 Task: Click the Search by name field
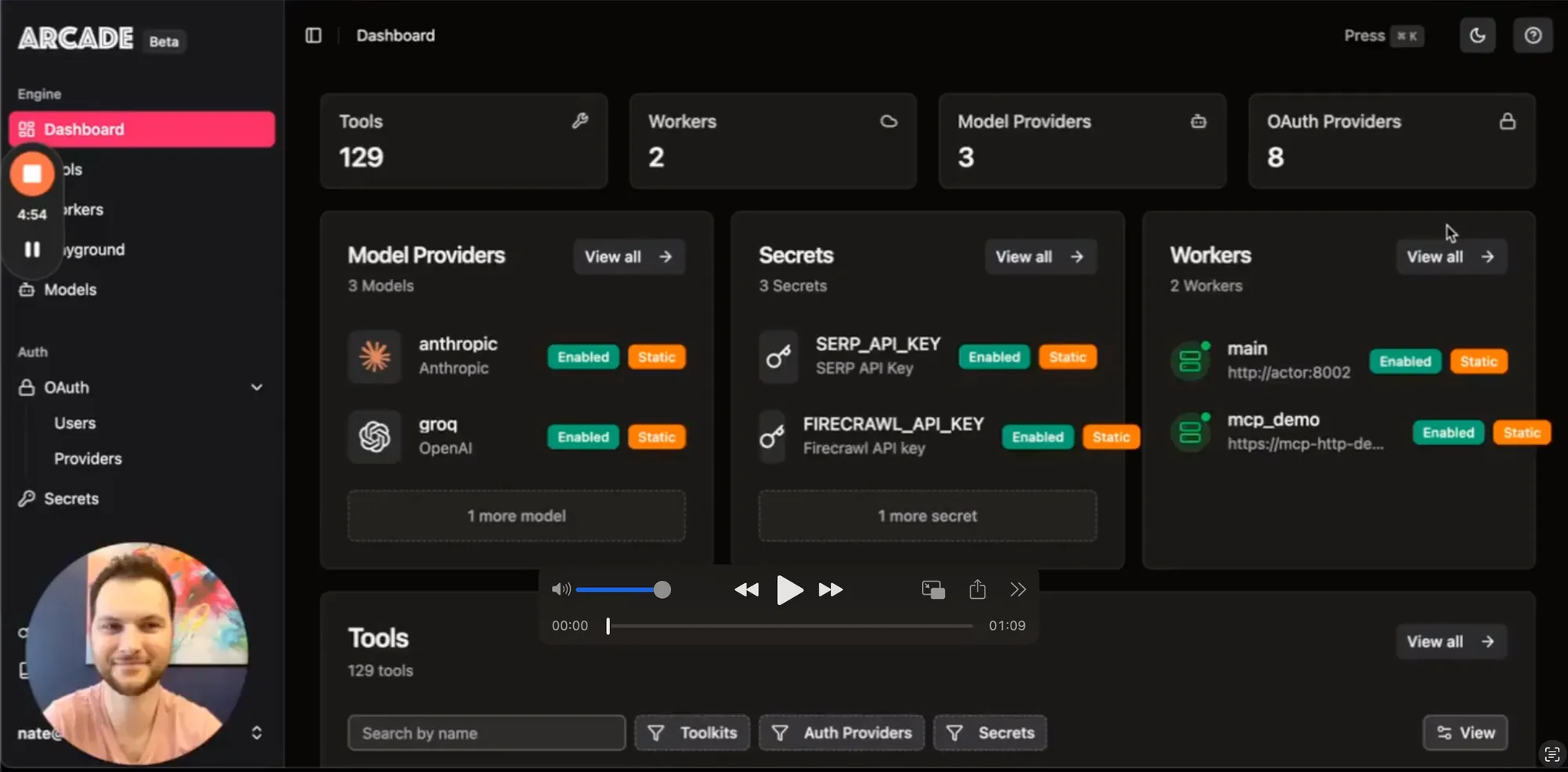(486, 733)
